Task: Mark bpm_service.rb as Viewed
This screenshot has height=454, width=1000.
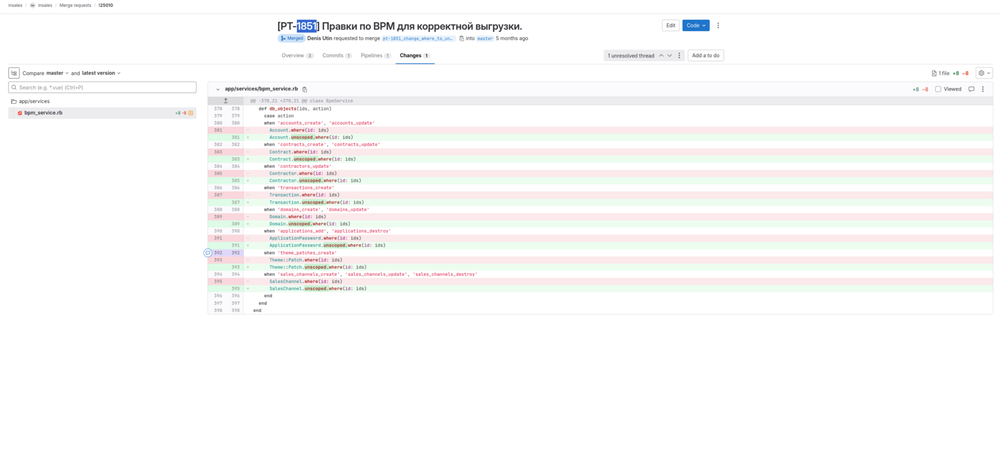Action: tap(938, 89)
